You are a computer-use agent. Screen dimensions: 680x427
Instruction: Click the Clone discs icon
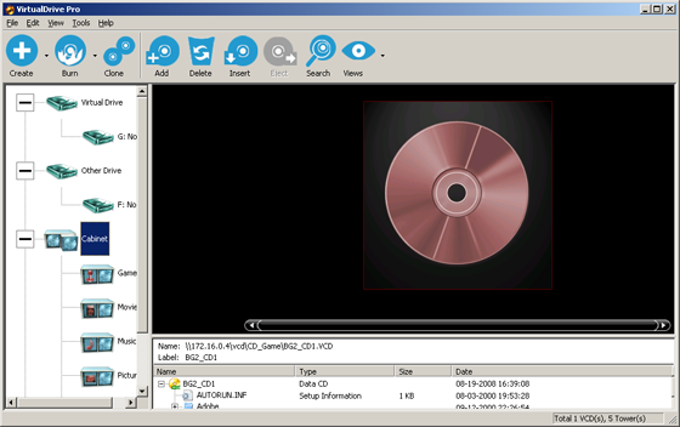[x=119, y=51]
